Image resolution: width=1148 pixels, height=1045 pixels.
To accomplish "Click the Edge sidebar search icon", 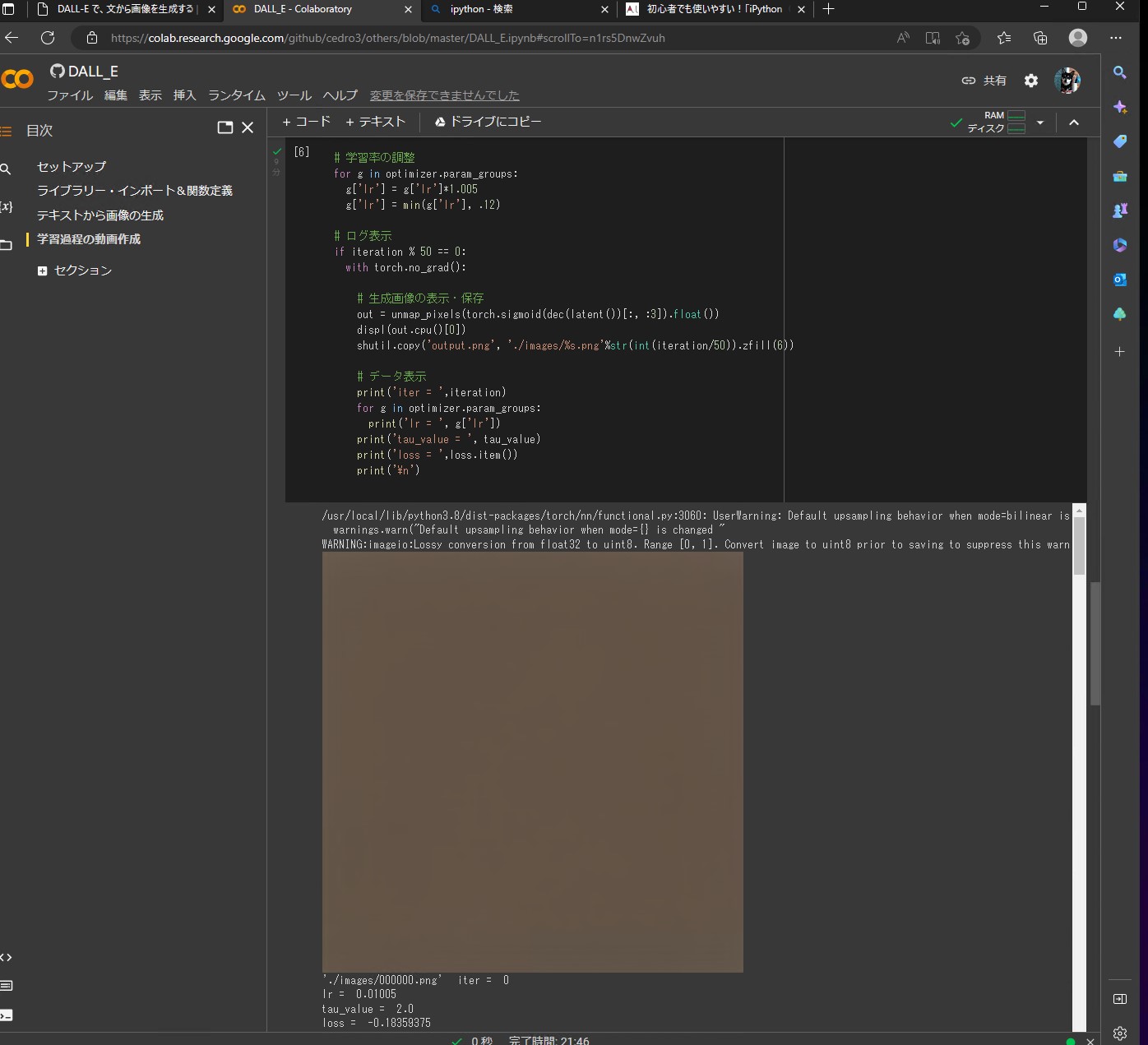I will click(1119, 72).
